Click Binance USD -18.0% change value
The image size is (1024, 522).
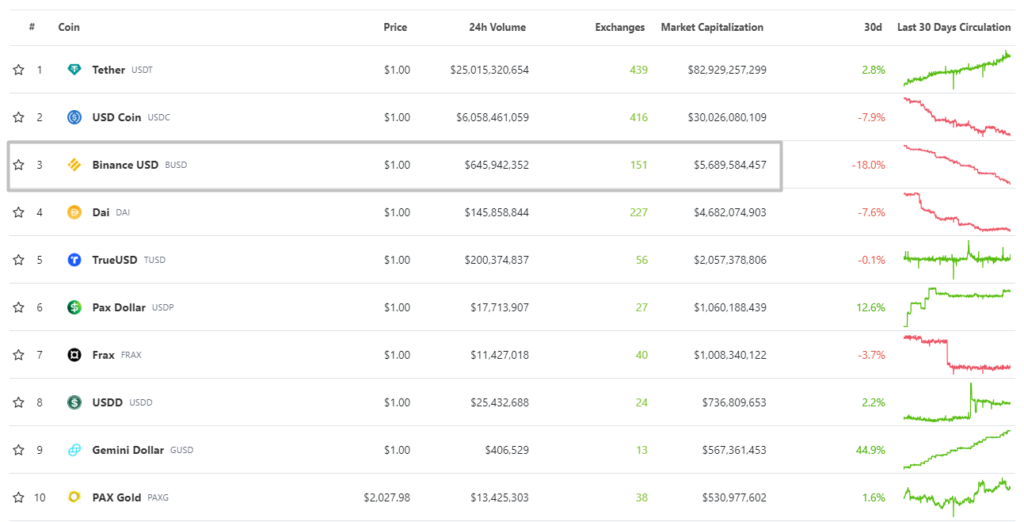click(x=869, y=165)
